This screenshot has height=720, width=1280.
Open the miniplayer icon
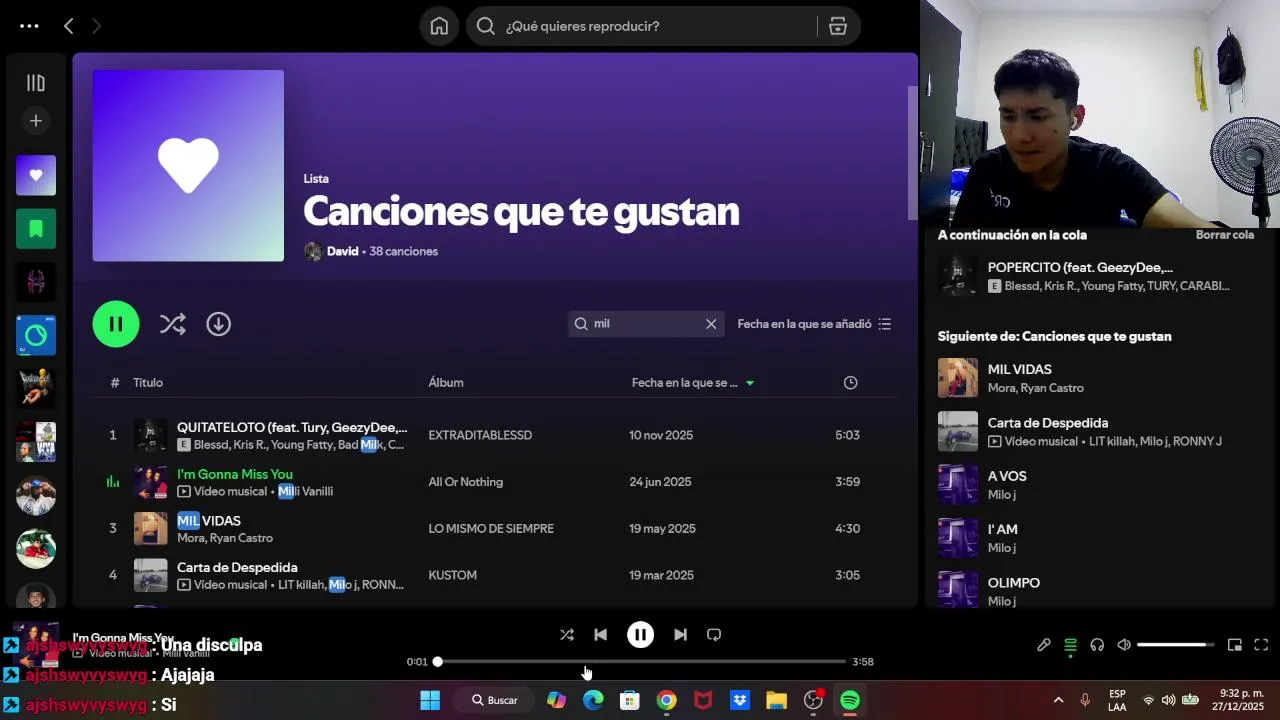(x=1235, y=645)
